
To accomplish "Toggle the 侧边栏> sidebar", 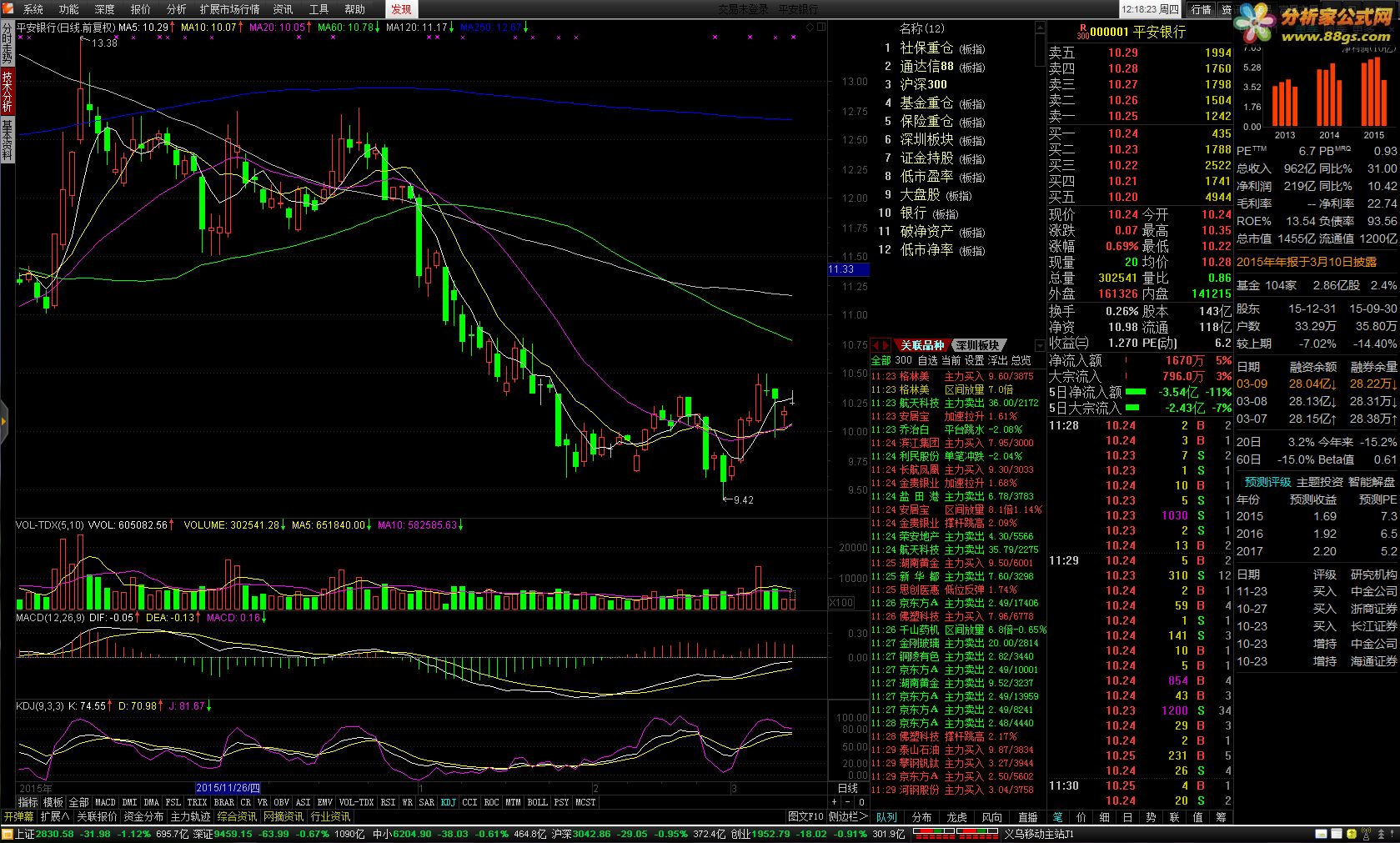I will tap(848, 816).
